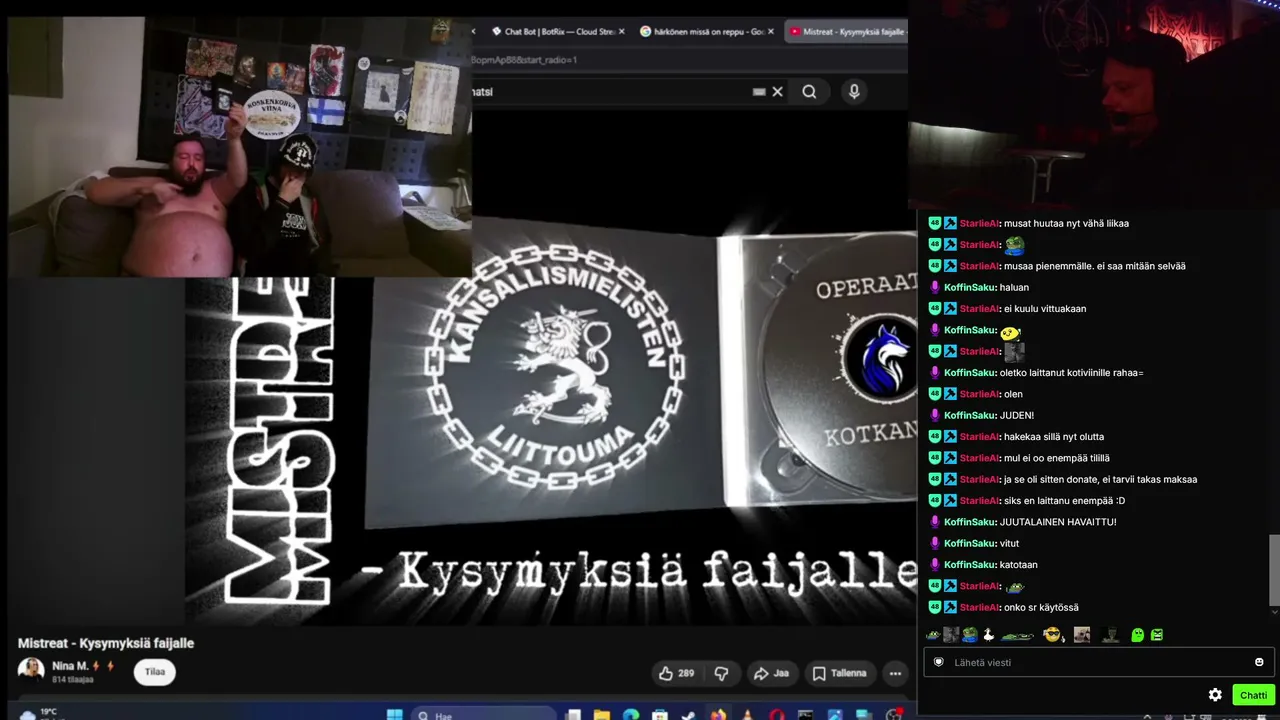Open VLC media player from the taskbar

point(747,715)
